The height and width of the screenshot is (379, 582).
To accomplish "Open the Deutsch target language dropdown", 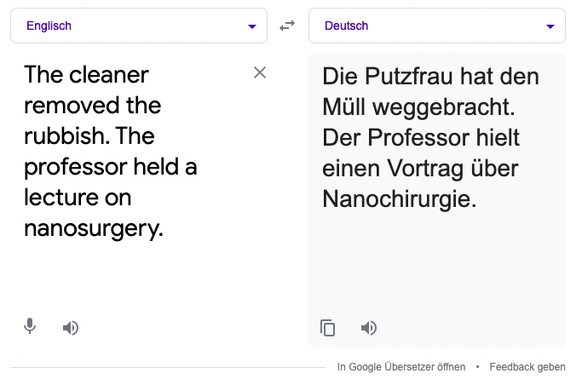I will (x=437, y=26).
